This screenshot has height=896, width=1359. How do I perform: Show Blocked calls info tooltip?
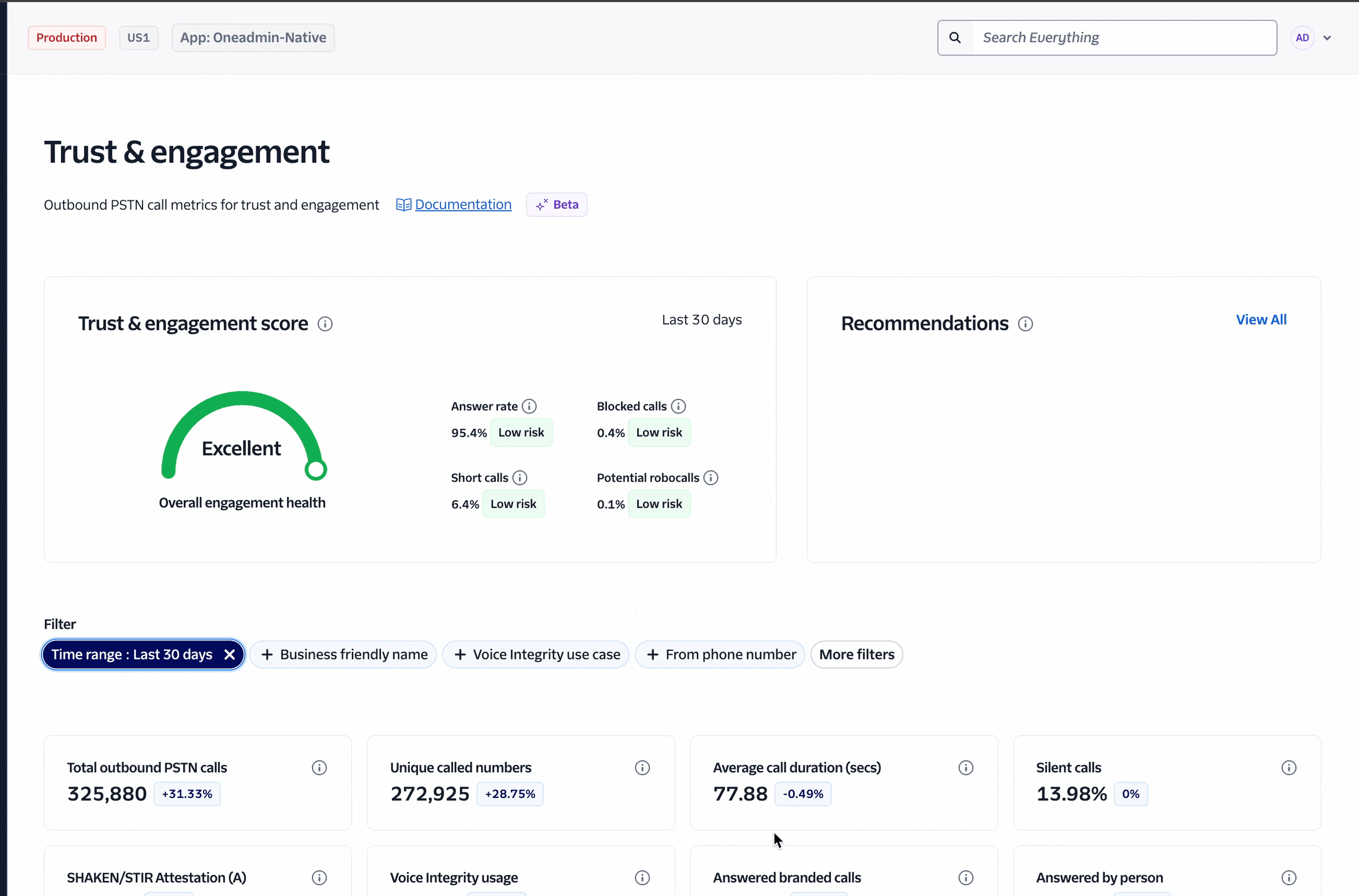point(678,406)
